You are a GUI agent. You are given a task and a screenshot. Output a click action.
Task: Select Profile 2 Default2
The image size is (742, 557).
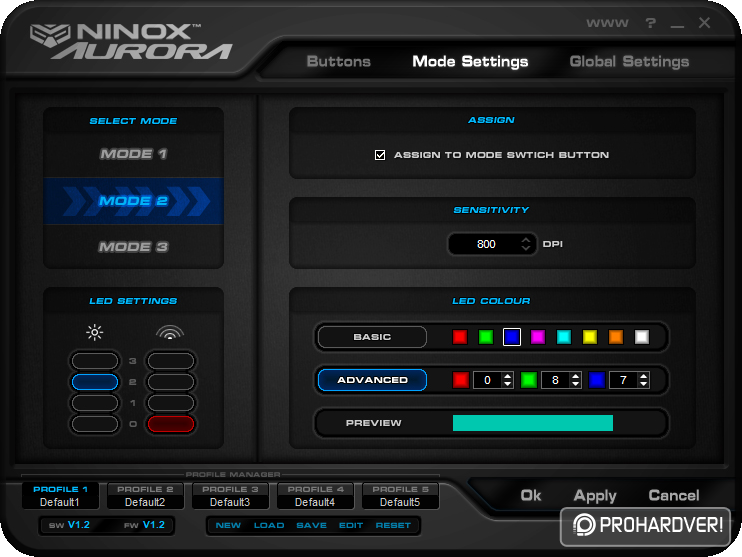point(145,496)
